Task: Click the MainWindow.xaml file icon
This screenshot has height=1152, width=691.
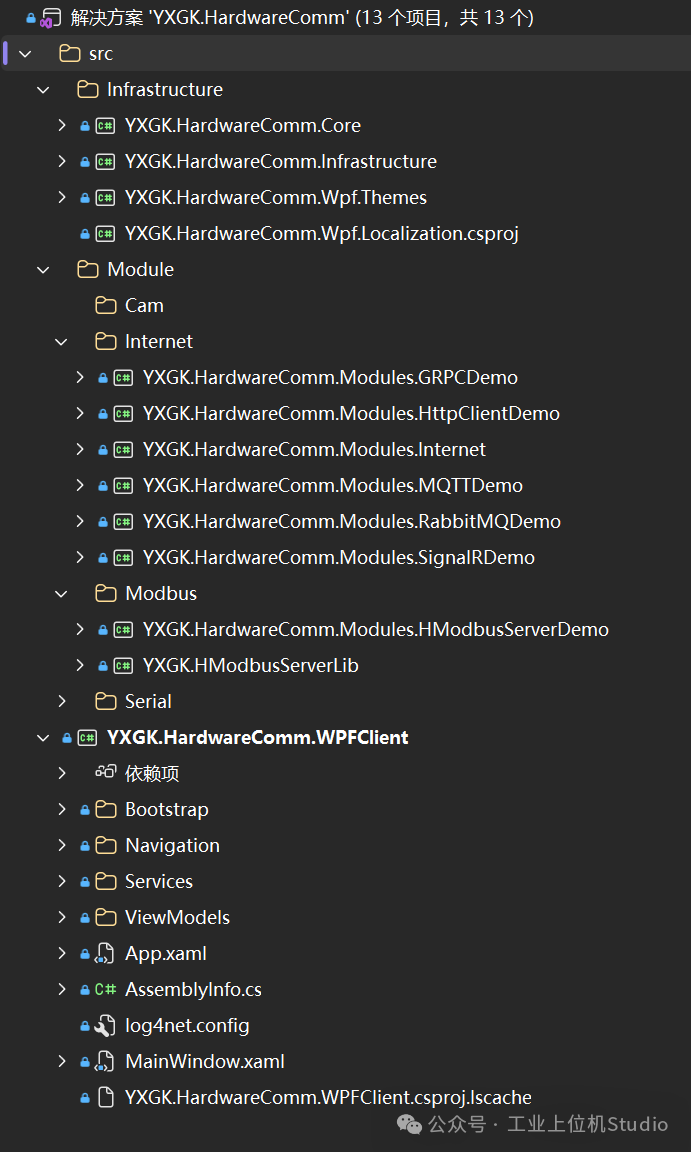Action: pyautogui.click(x=106, y=1062)
